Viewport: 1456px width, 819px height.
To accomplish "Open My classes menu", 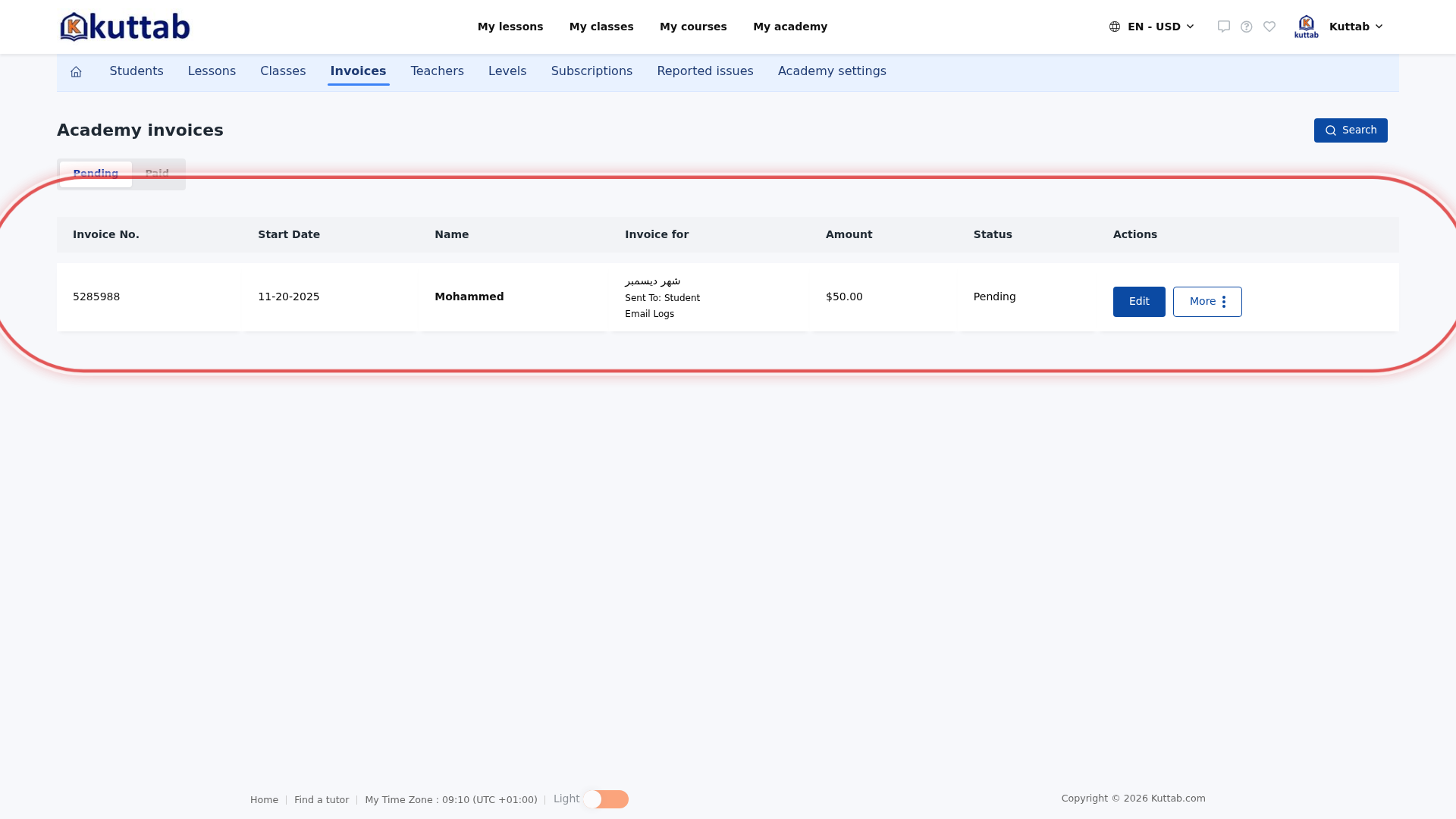I will point(601,27).
